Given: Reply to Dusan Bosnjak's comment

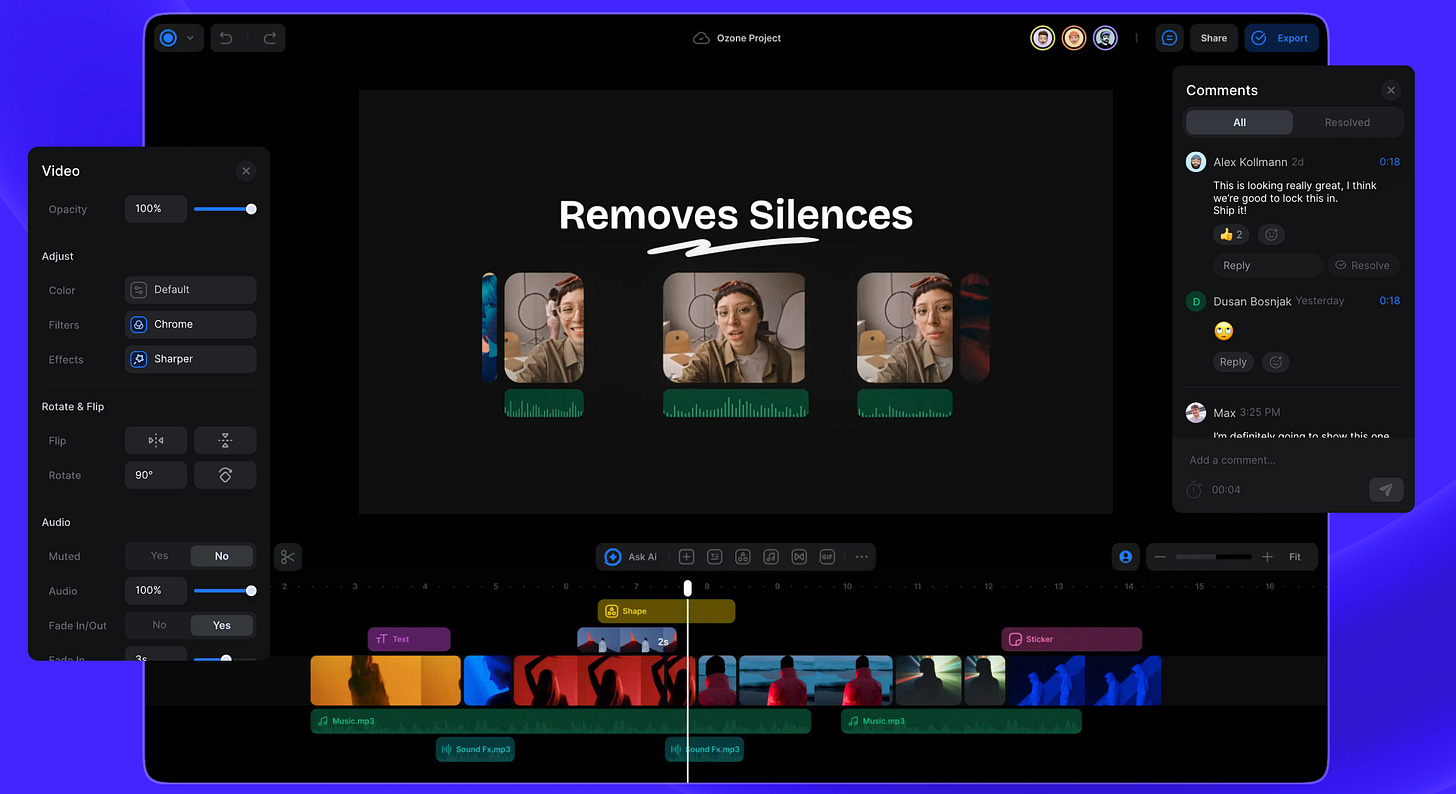Looking at the screenshot, I should [1233, 362].
